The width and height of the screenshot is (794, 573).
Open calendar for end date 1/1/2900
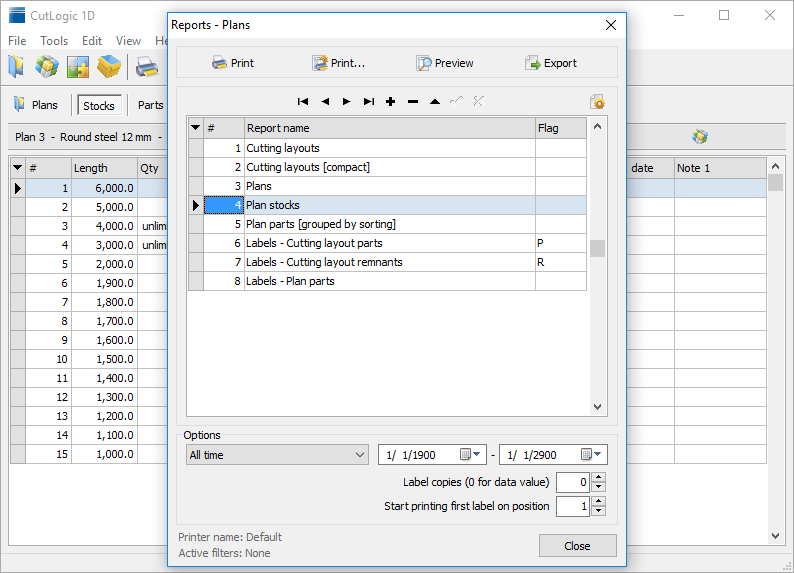point(591,454)
